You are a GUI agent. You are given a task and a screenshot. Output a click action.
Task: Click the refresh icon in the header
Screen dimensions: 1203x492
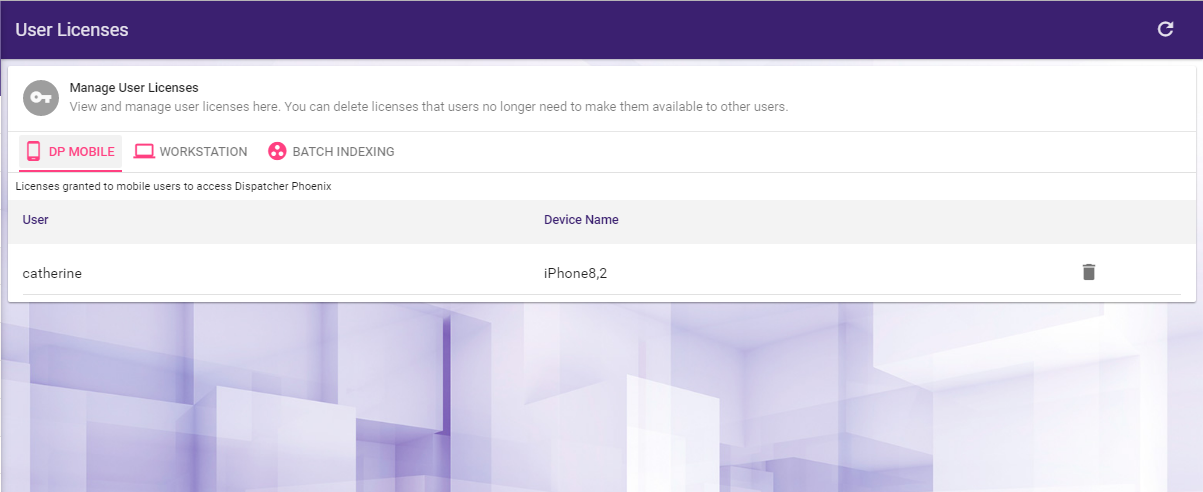pyautogui.click(x=1165, y=29)
